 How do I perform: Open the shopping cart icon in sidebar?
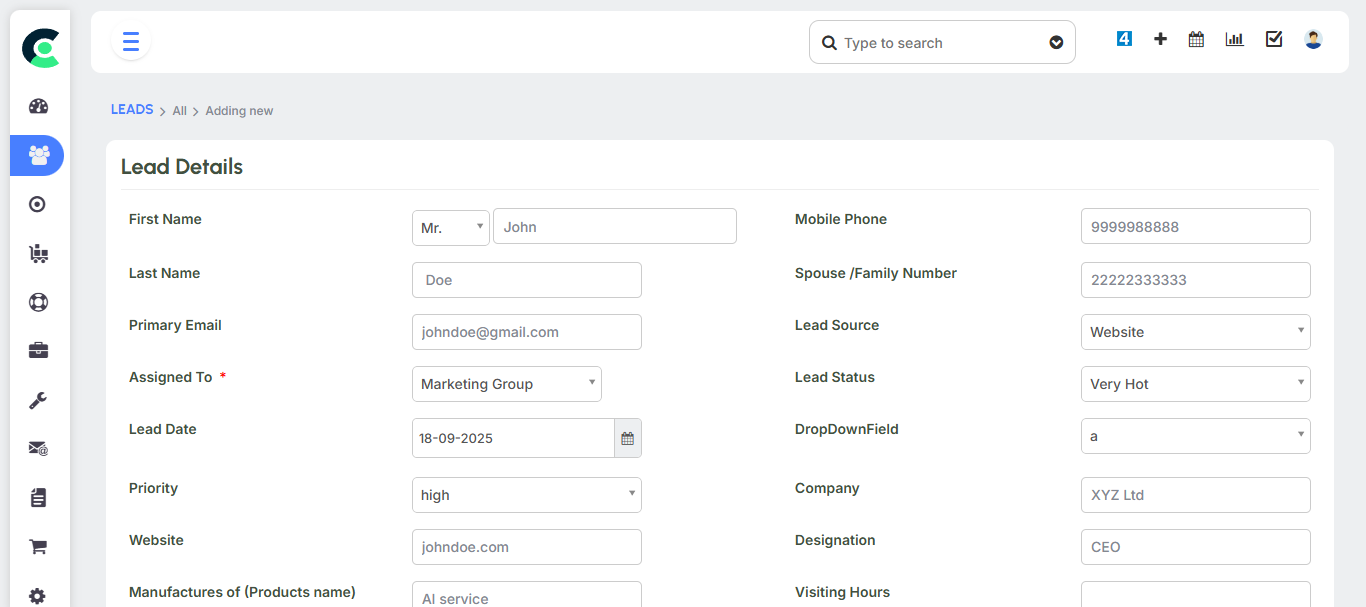click(37, 546)
